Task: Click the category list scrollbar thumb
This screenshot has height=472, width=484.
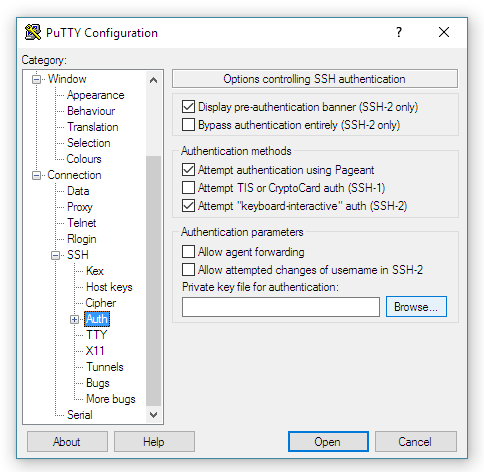Action: [x=153, y=281]
